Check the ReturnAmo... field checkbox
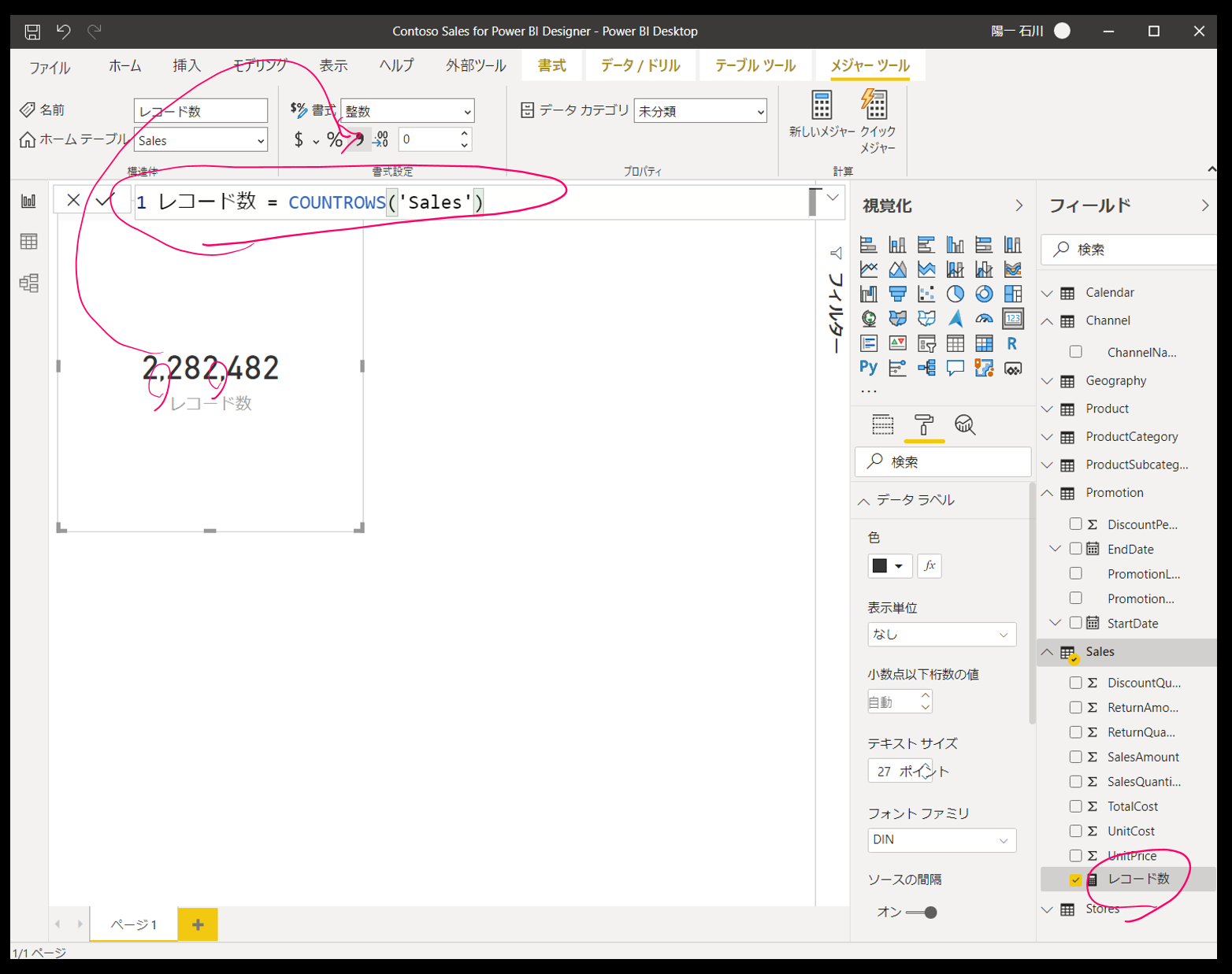The width and height of the screenshot is (1232, 974). tap(1075, 707)
